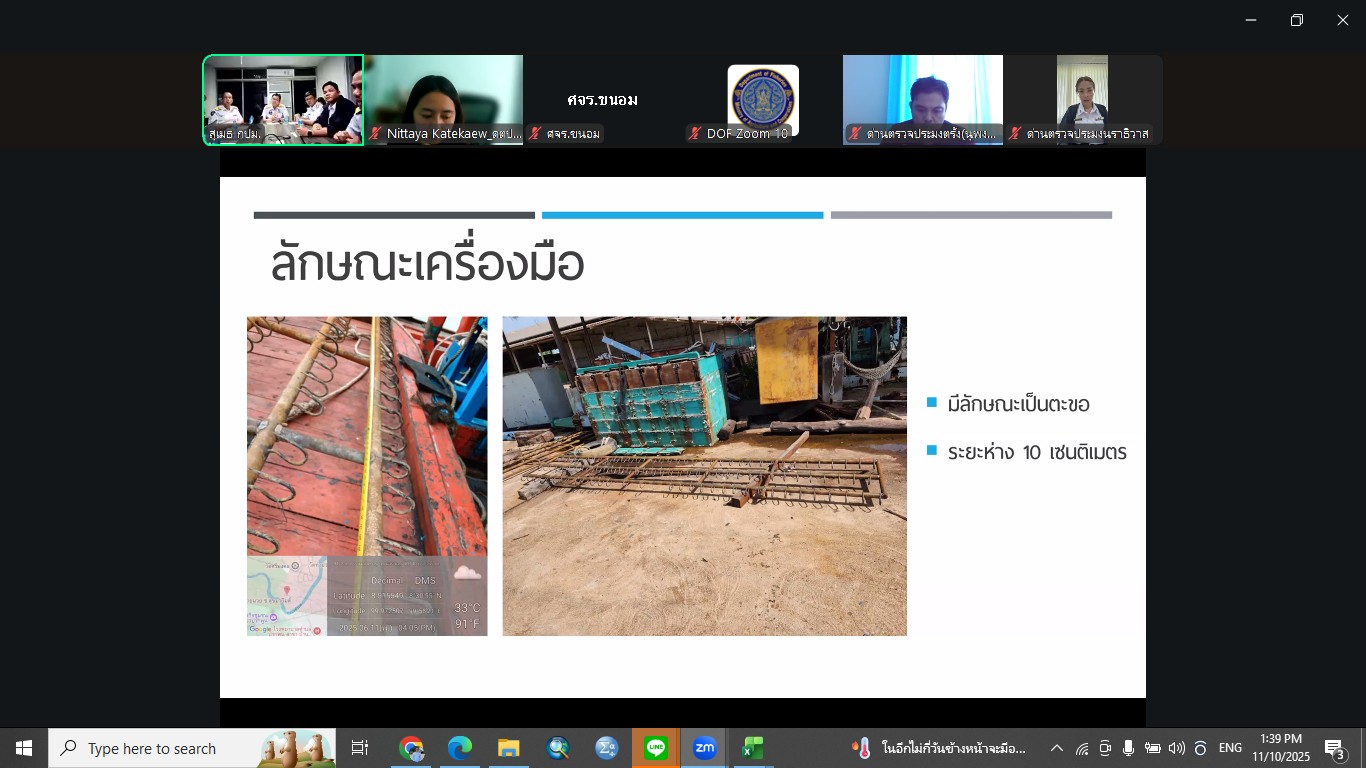
Task: Open File Explorer from taskbar
Action: [508, 748]
